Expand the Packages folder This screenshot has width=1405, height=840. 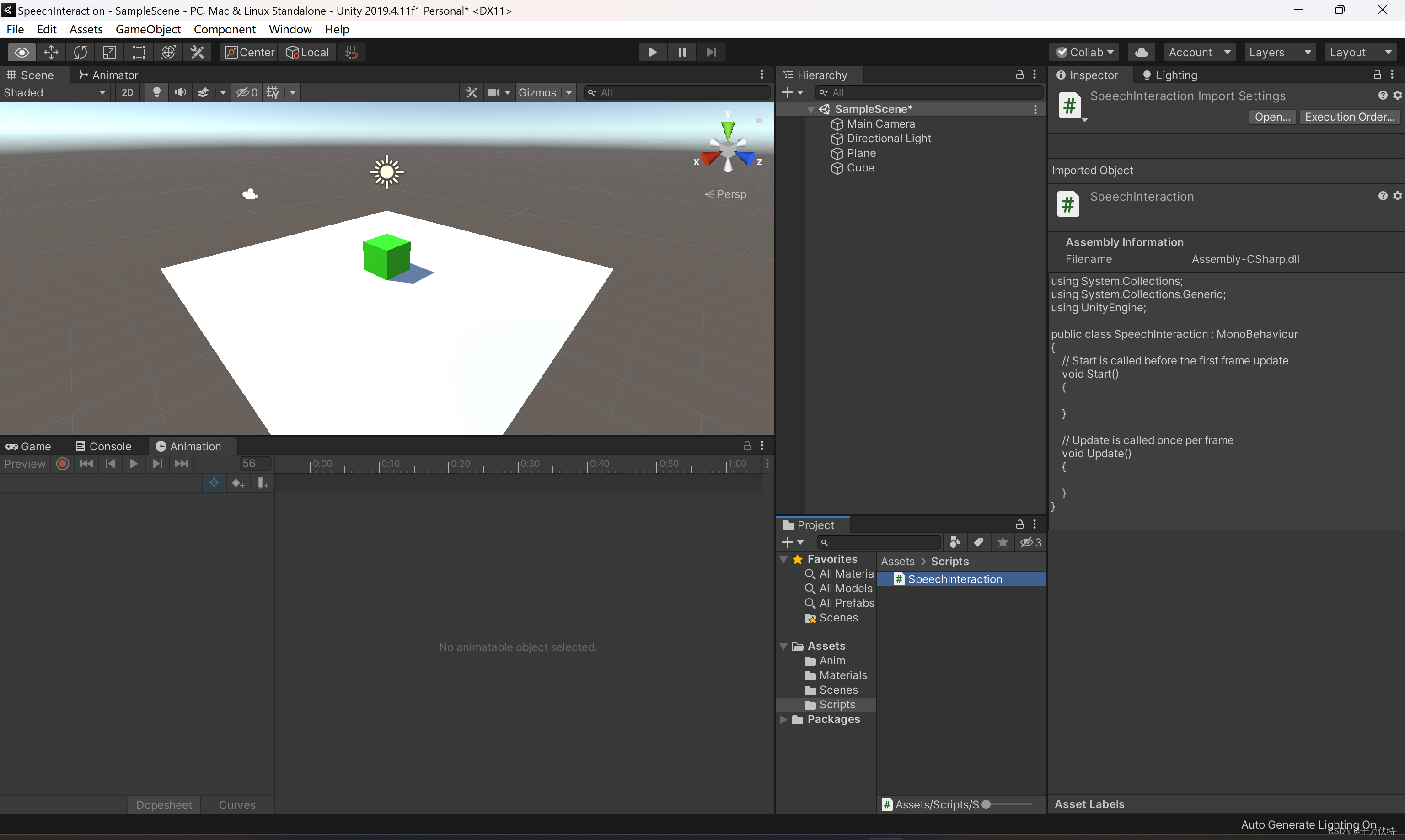(783, 719)
